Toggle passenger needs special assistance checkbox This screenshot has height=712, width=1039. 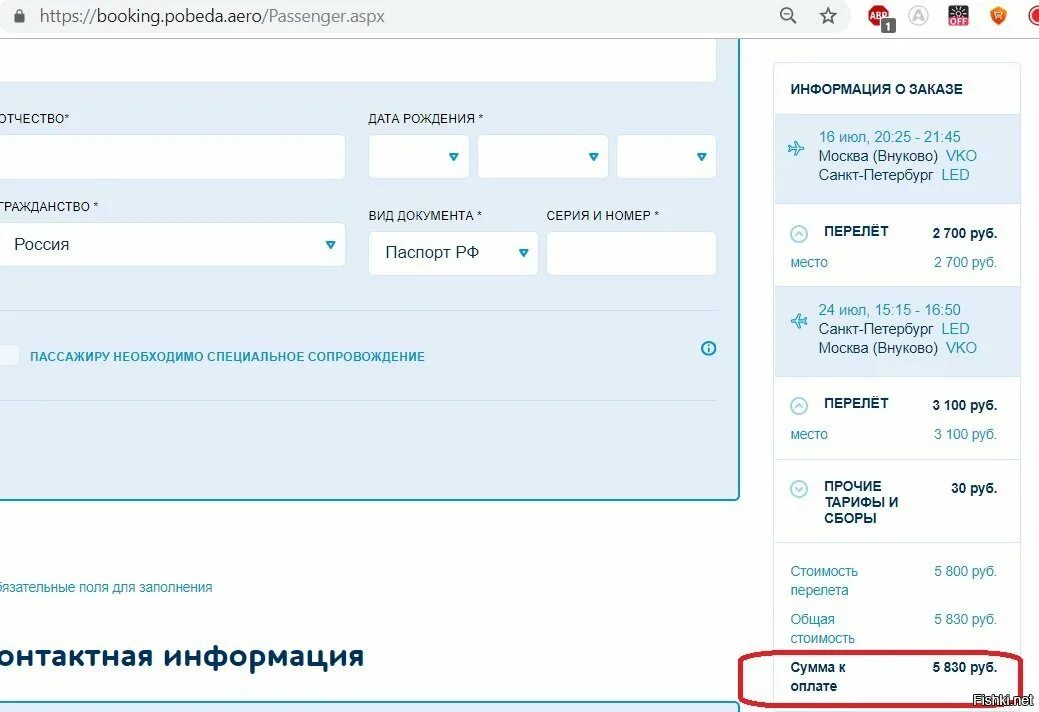point(9,356)
